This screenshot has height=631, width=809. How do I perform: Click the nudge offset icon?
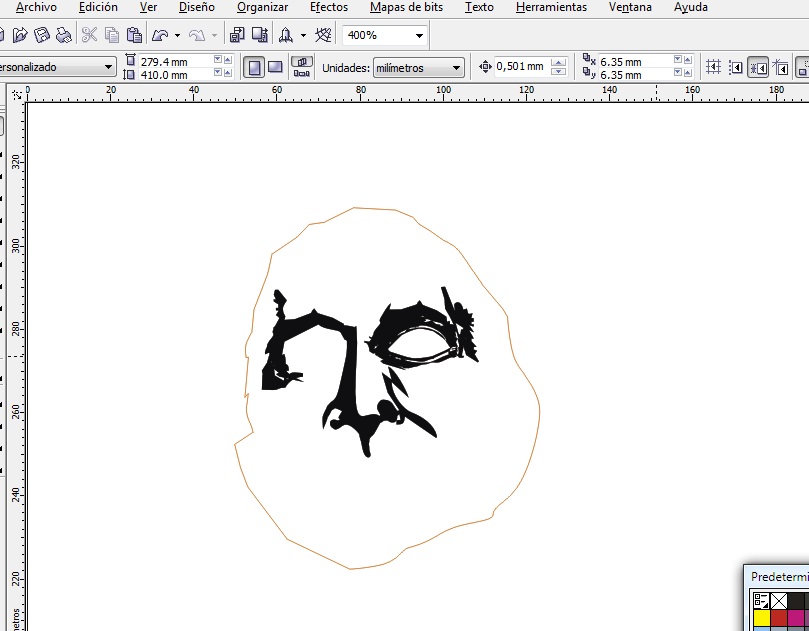point(485,67)
